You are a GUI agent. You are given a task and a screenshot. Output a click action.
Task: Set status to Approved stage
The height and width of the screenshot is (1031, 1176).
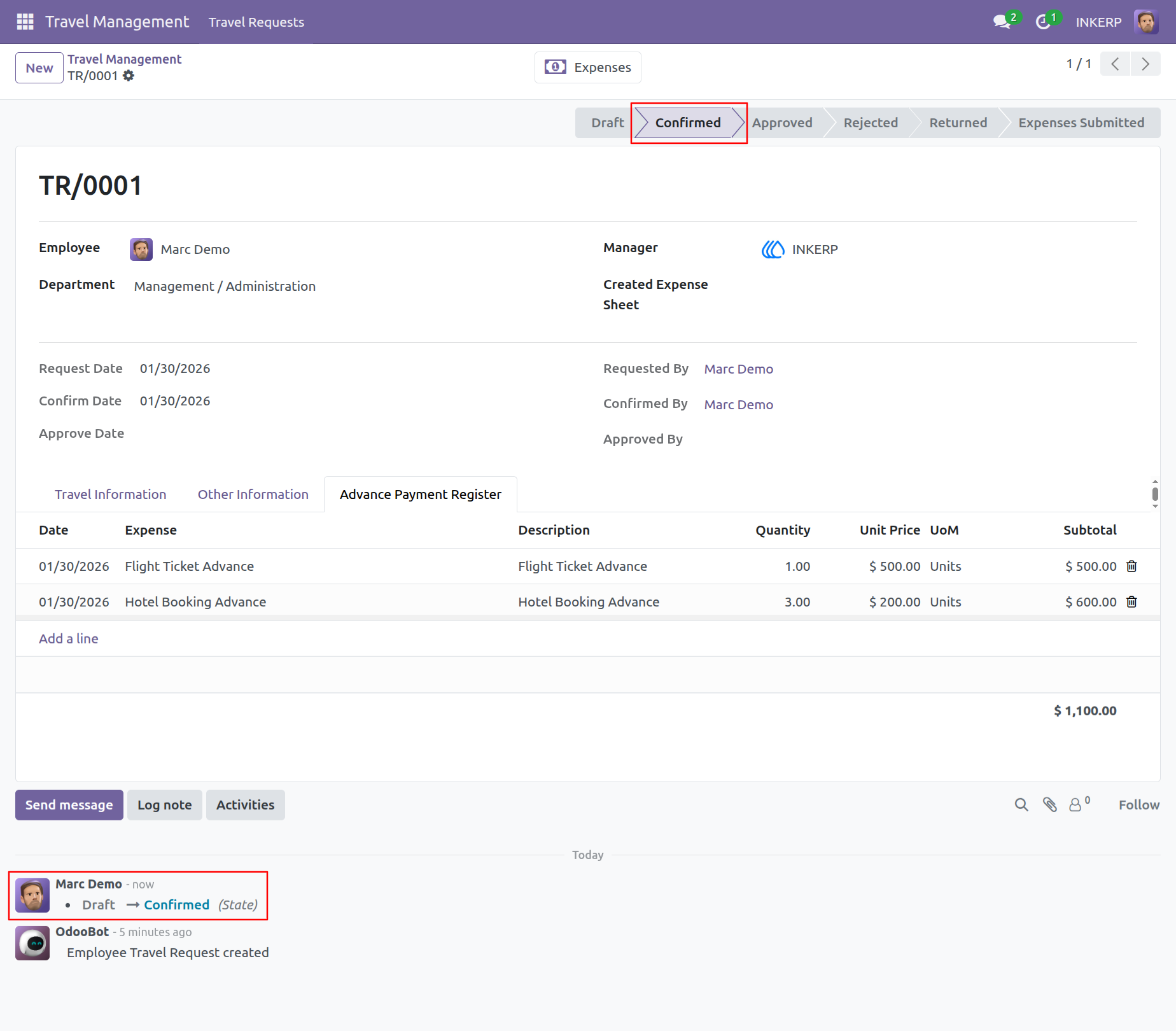point(782,123)
